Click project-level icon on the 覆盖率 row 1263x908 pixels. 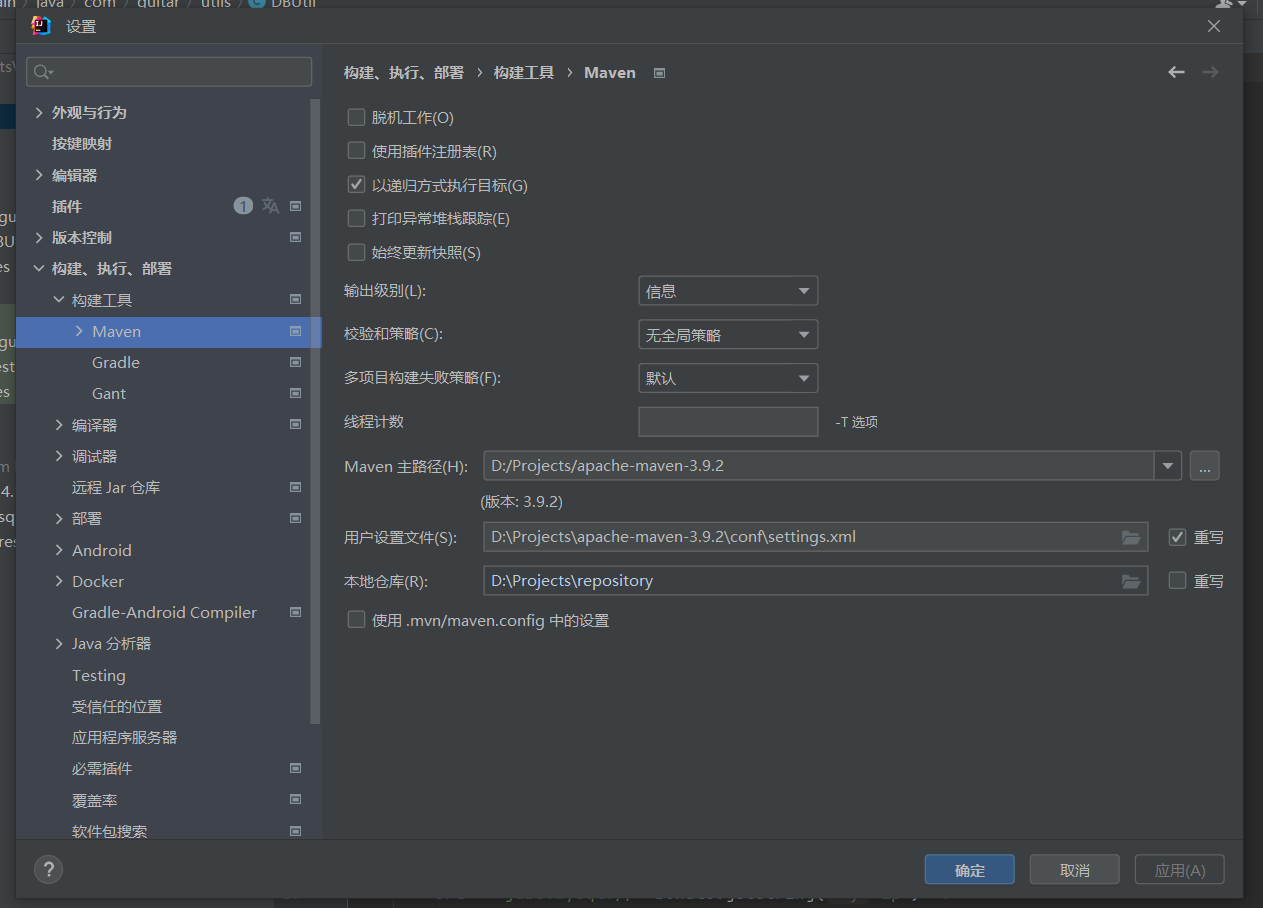(295, 800)
